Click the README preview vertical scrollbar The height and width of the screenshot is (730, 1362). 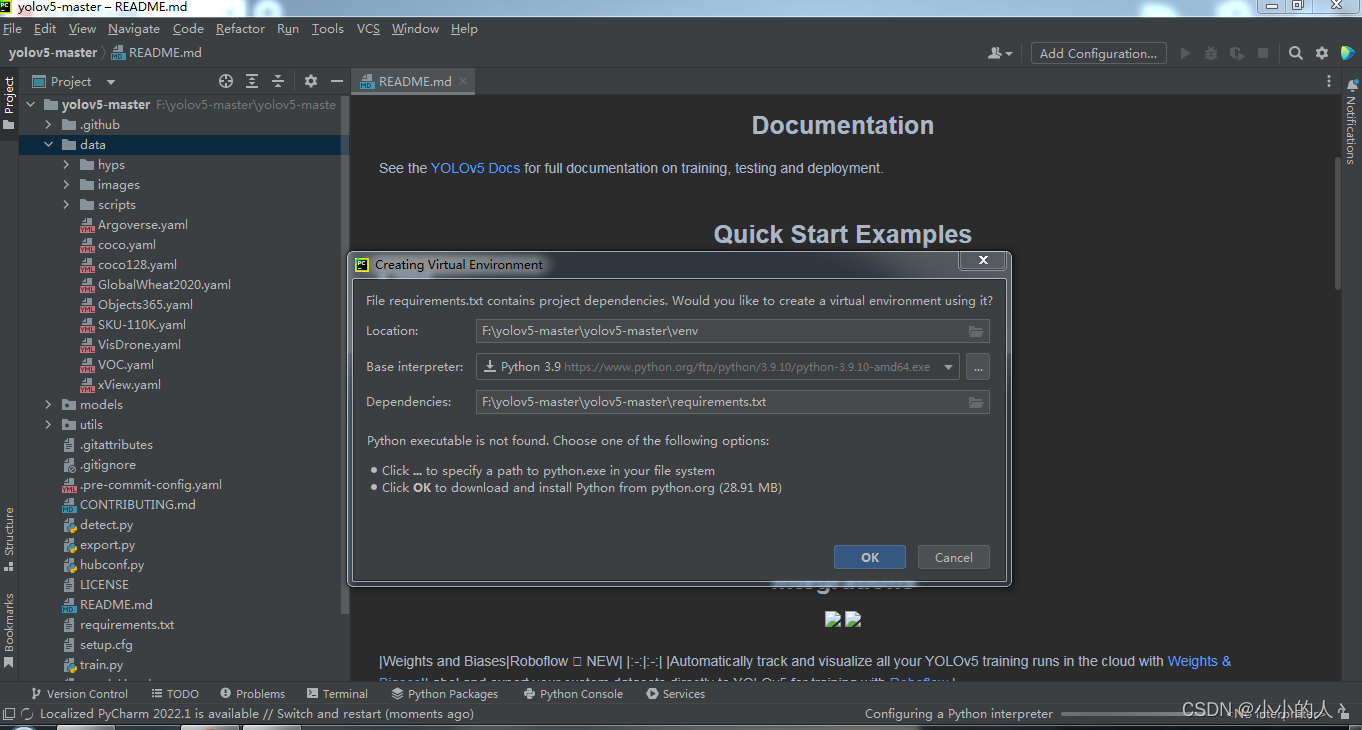1338,222
